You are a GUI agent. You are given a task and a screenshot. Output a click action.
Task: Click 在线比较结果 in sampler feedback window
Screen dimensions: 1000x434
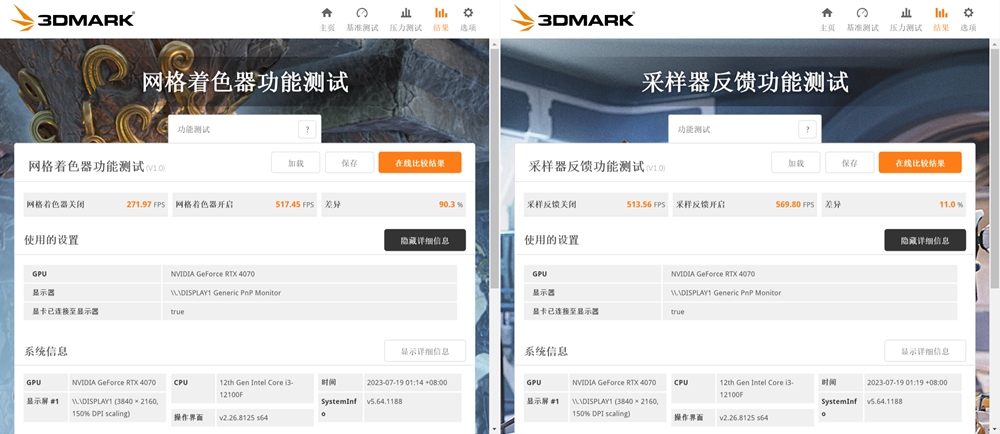click(x=920, y=163)
